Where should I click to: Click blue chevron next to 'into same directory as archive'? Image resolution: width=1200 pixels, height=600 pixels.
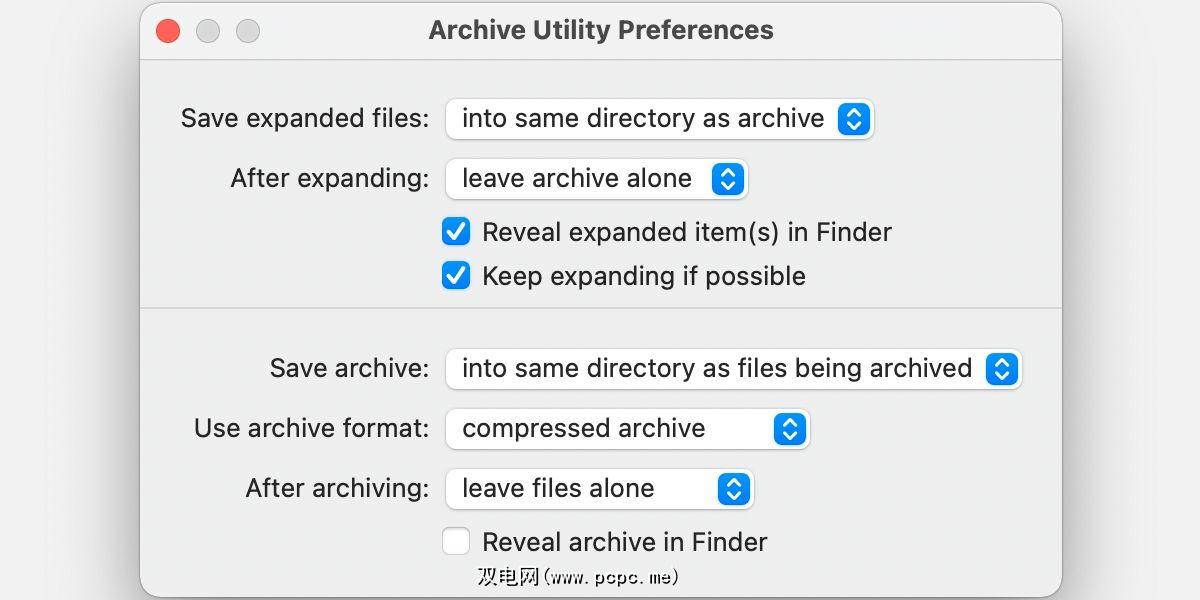[x=853, y=119]
